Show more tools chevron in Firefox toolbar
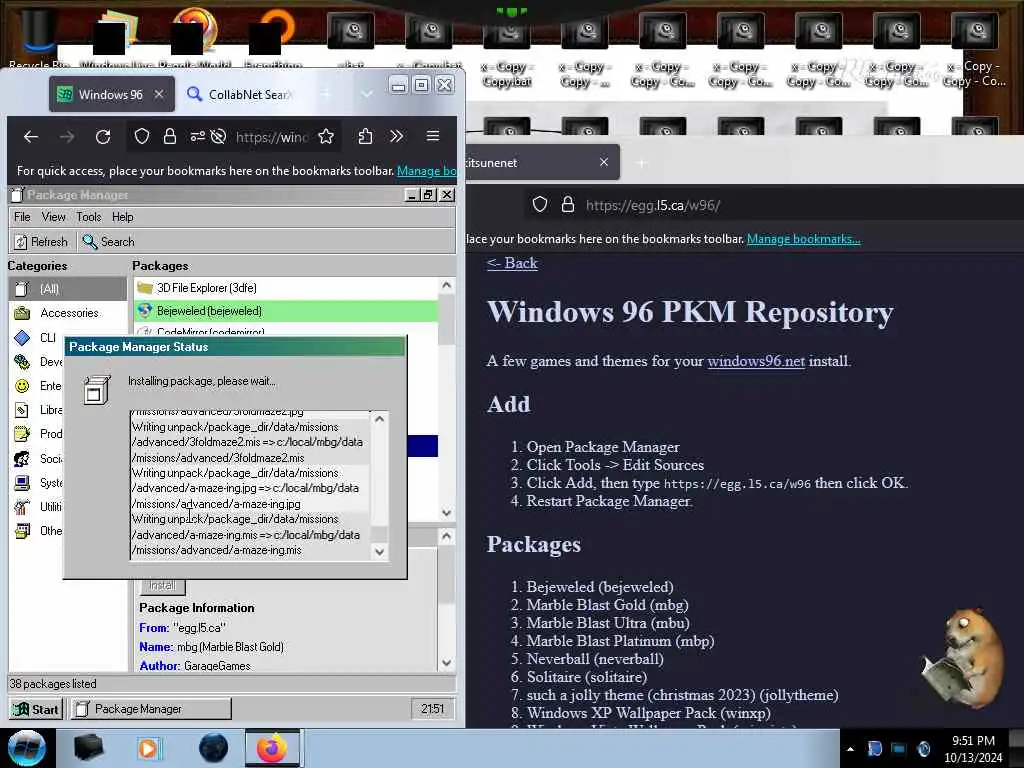The width and height of the screenshot is (1024, 768). click(396, 136)
